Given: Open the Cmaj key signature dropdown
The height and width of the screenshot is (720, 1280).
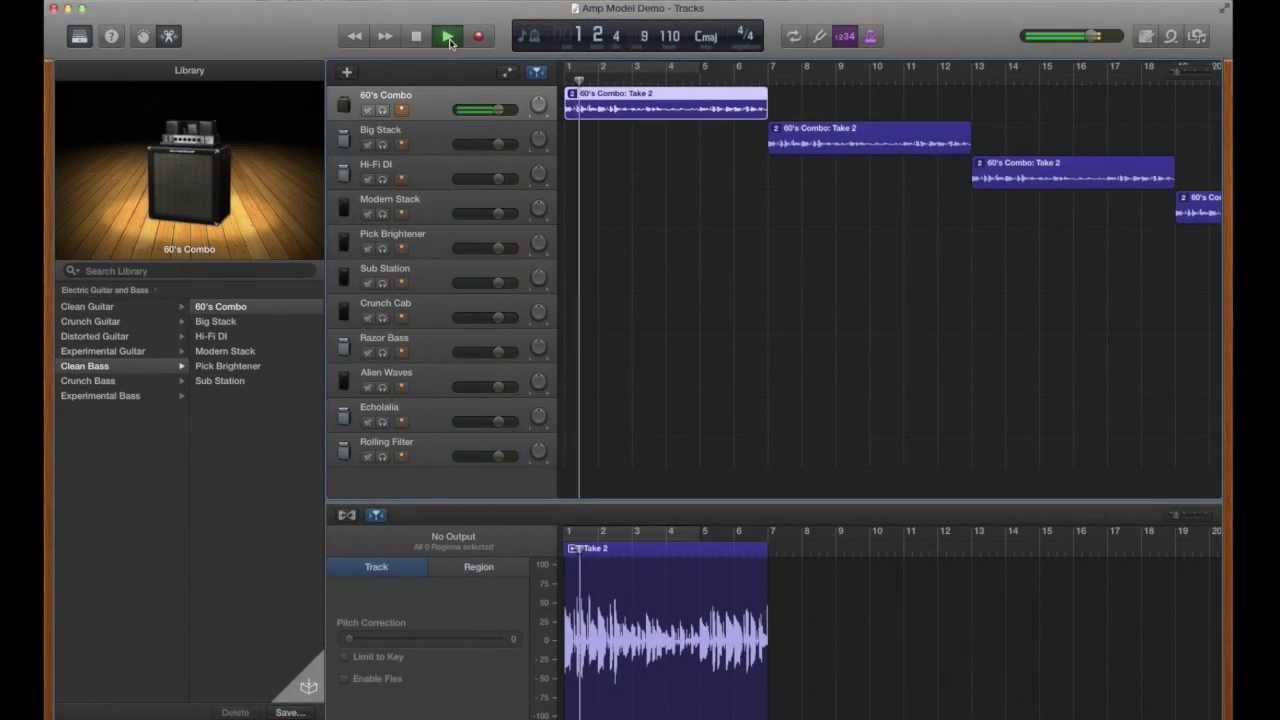Looking at the screenshot, I should [x=706, y=37].
